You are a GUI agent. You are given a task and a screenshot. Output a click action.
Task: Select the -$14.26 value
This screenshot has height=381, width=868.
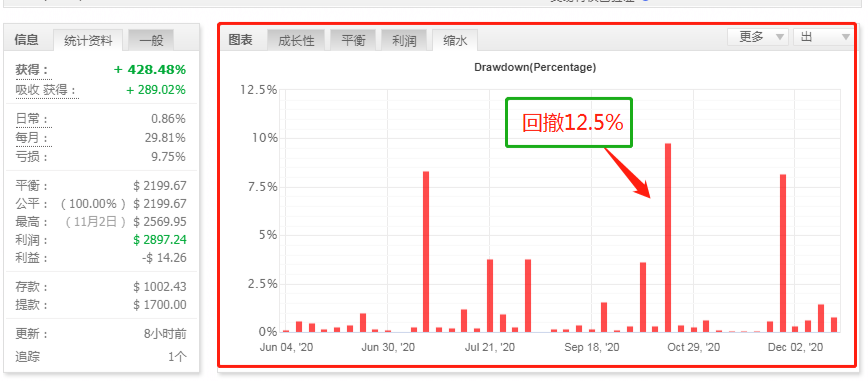[x=163, y=258]
